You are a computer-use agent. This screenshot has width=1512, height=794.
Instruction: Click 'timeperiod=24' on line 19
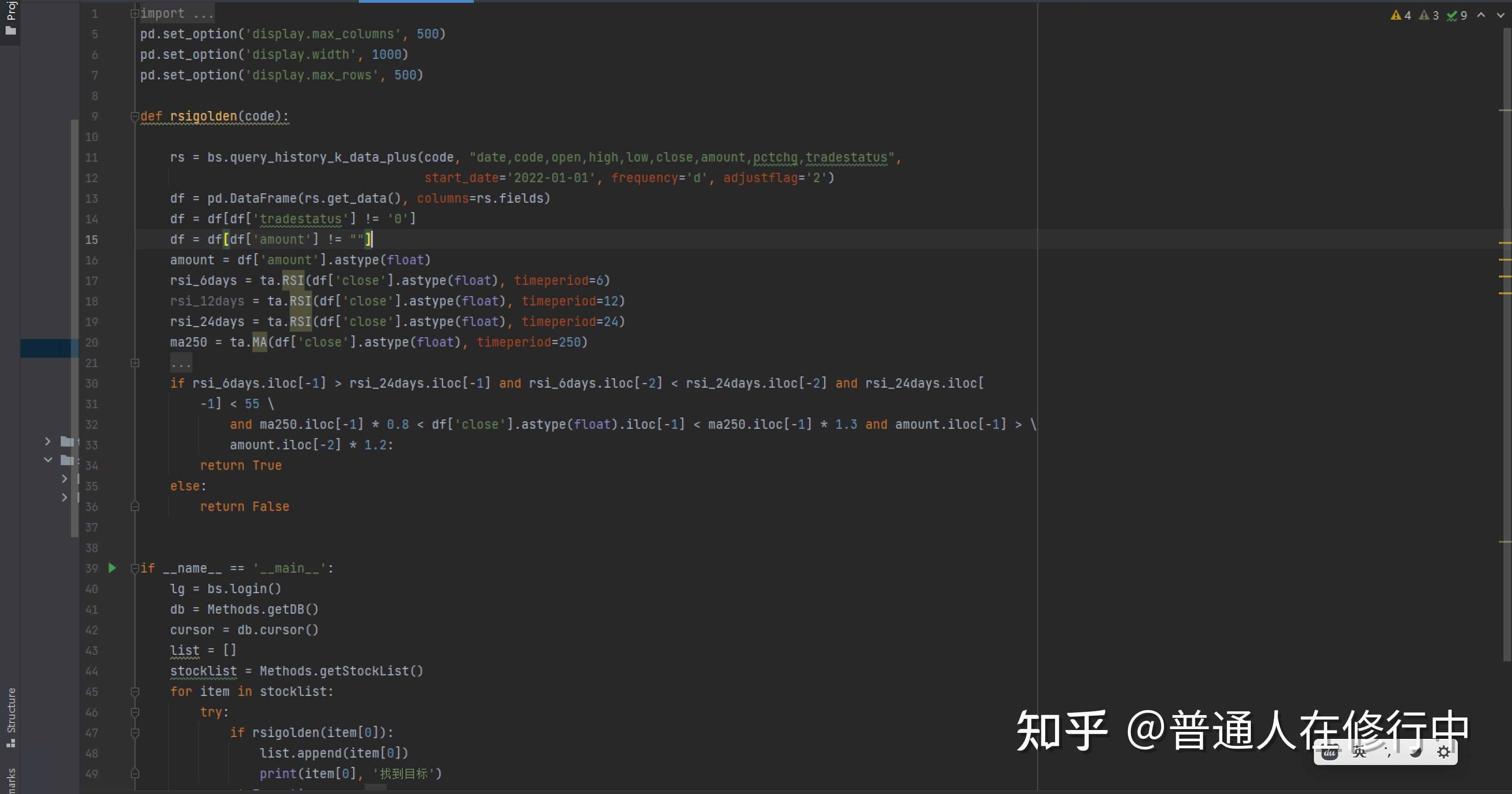pos(570,322)
